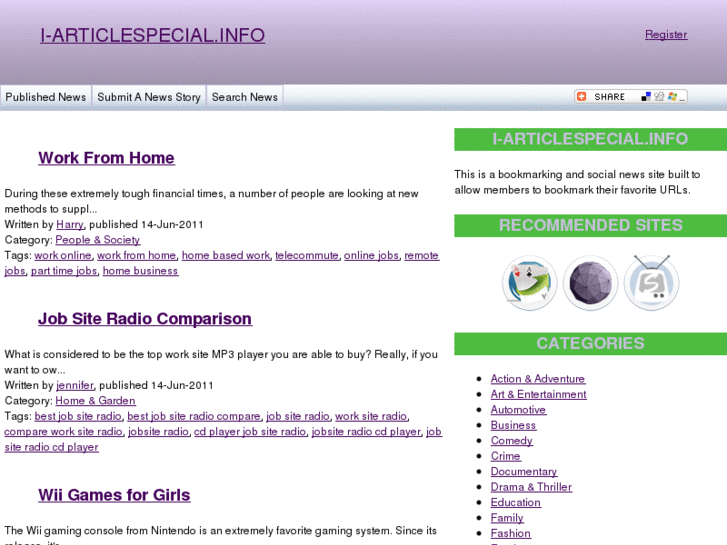Click the 'jobsite radio' tag
This screenshot has width=727, height=545.
point(159,432)
